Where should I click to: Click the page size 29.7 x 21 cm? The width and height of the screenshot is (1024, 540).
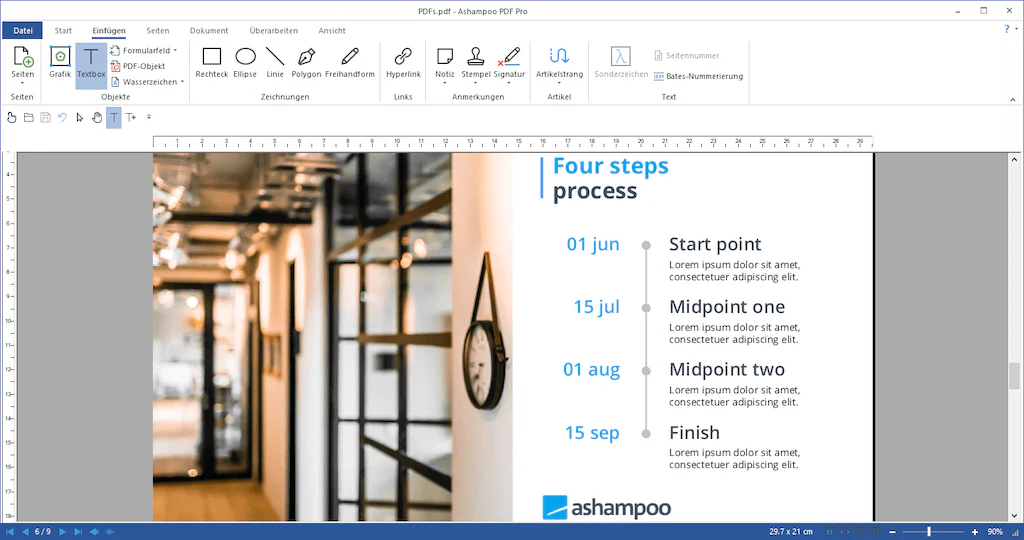(x=791, y=532)
